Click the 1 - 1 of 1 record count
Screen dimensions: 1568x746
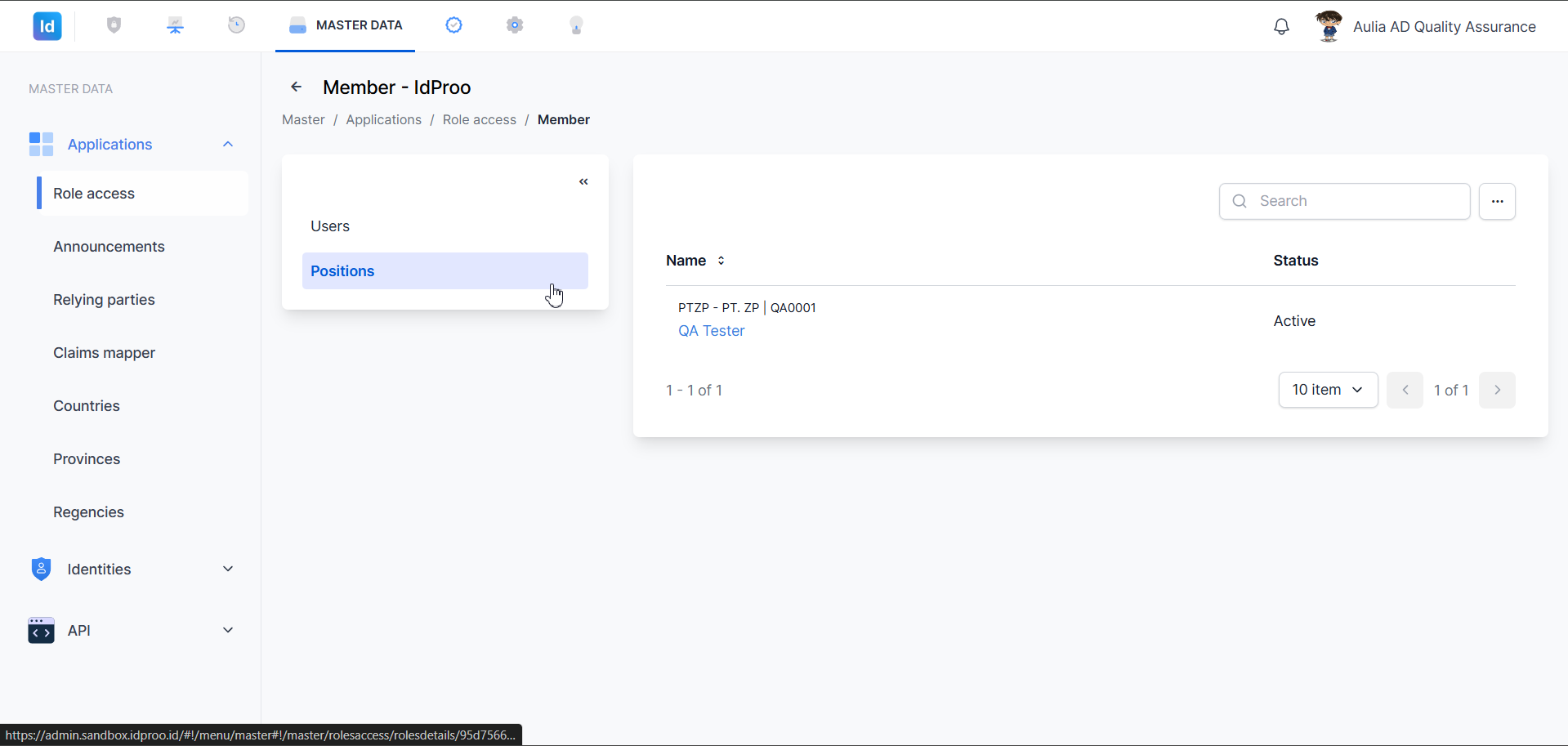694,391
